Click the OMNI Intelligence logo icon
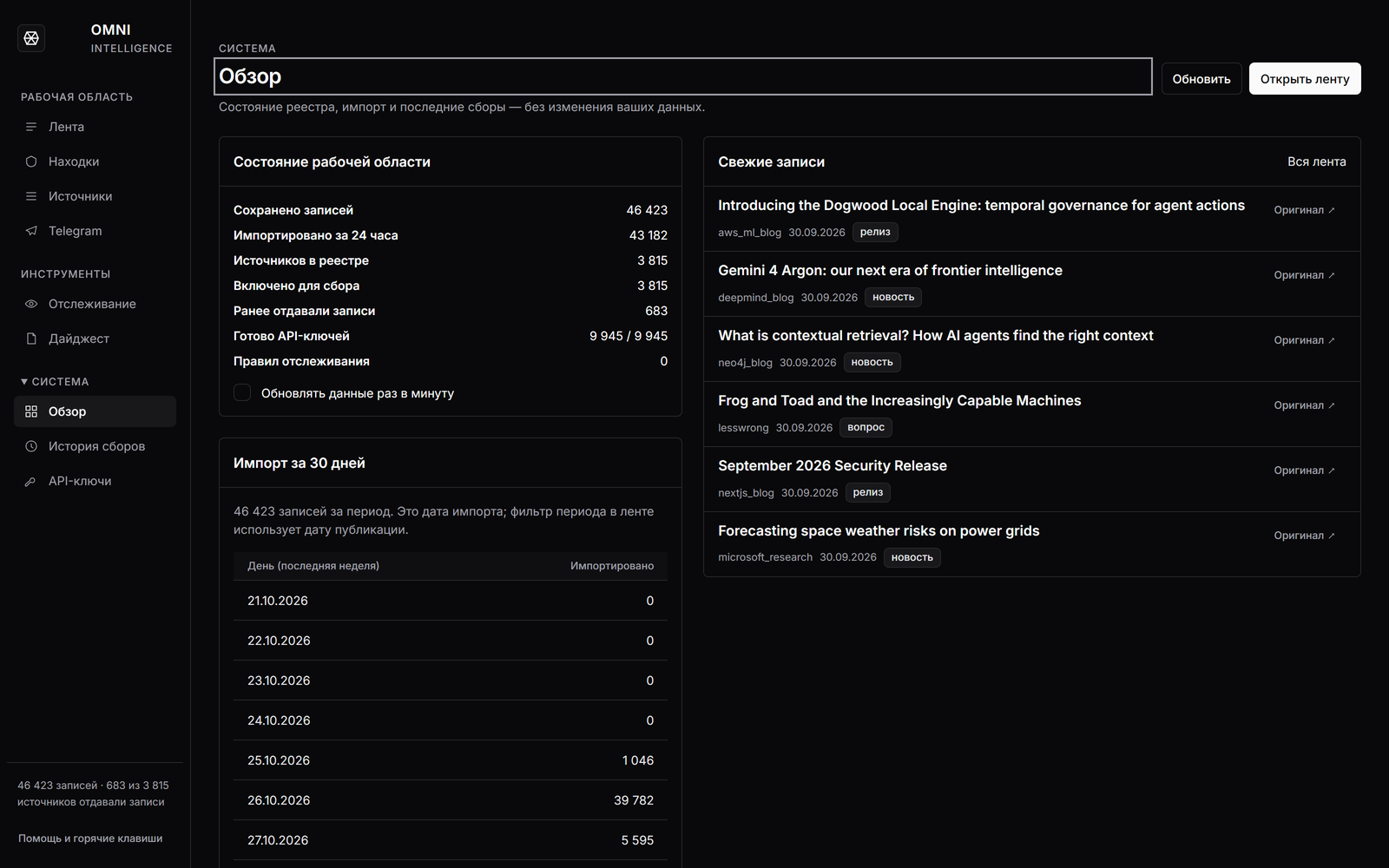Image resolution: width=1389 pixels, height=868 pixels. pyautogui.click(x=31, y=38)
